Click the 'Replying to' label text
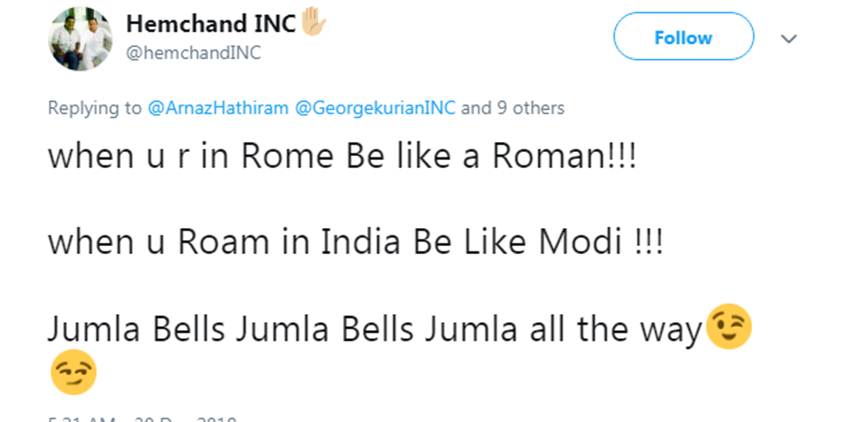 click(x=95, y=108)
